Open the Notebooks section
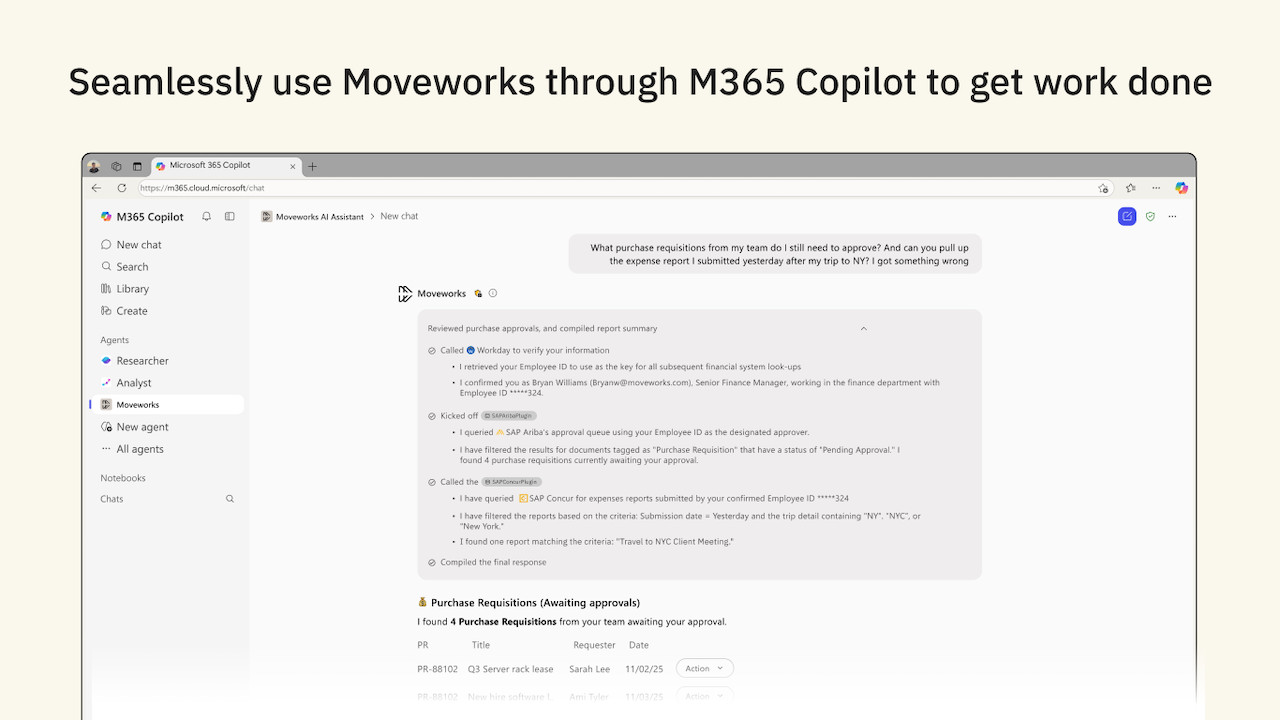 click(123, 478)
